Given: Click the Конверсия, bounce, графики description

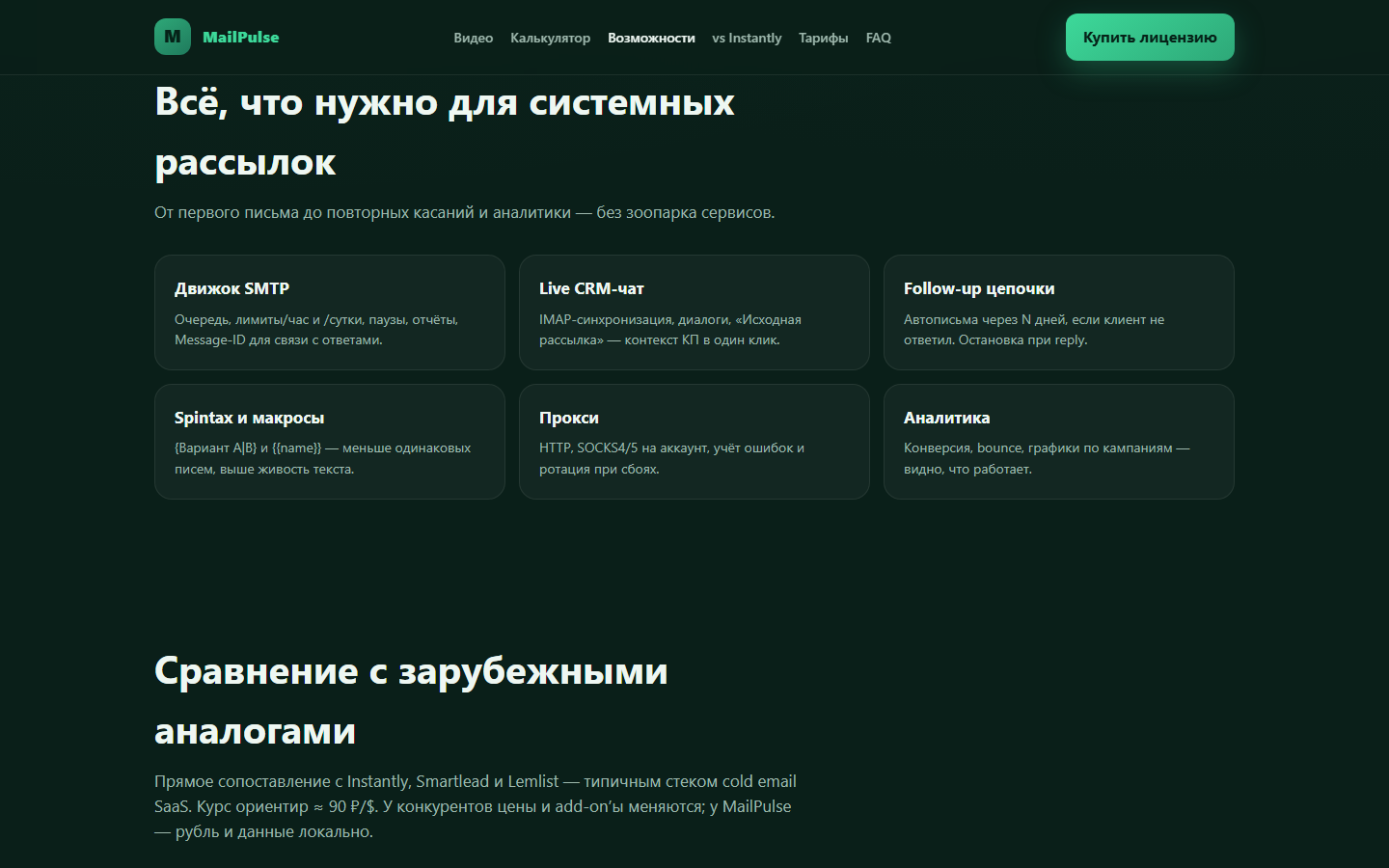Looking at the screenshot, I should tap(1047, 458).
